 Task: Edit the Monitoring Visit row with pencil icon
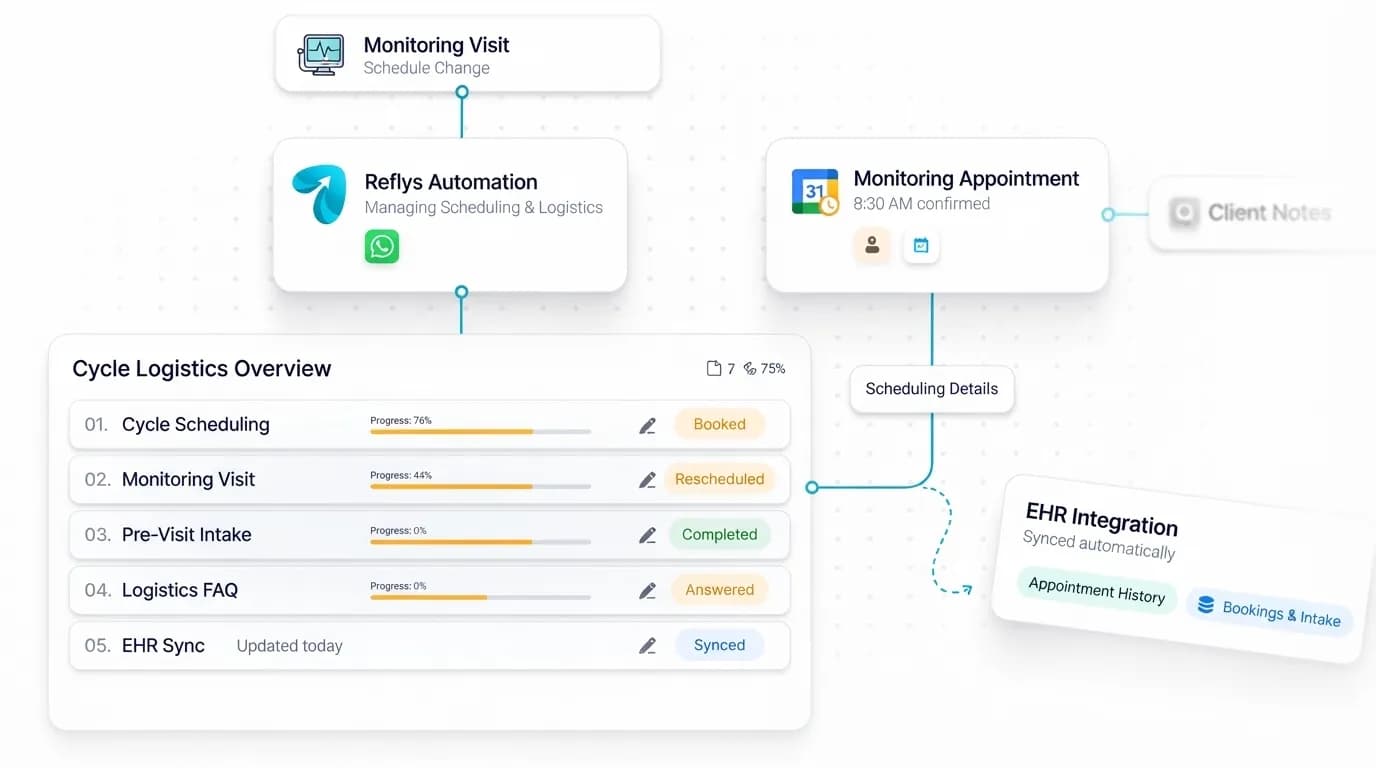(x=648, y=480)
